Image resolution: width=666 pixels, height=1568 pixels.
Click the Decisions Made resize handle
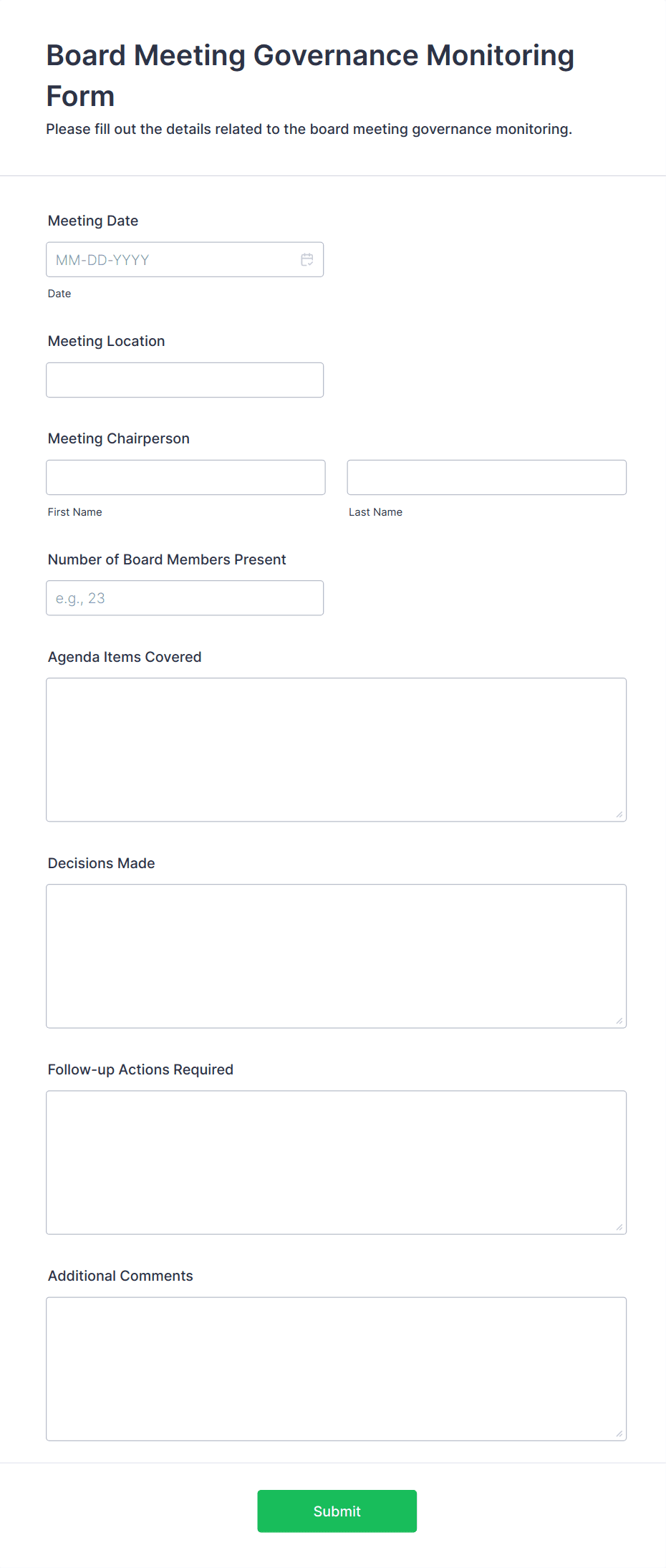pos(619,1021)
